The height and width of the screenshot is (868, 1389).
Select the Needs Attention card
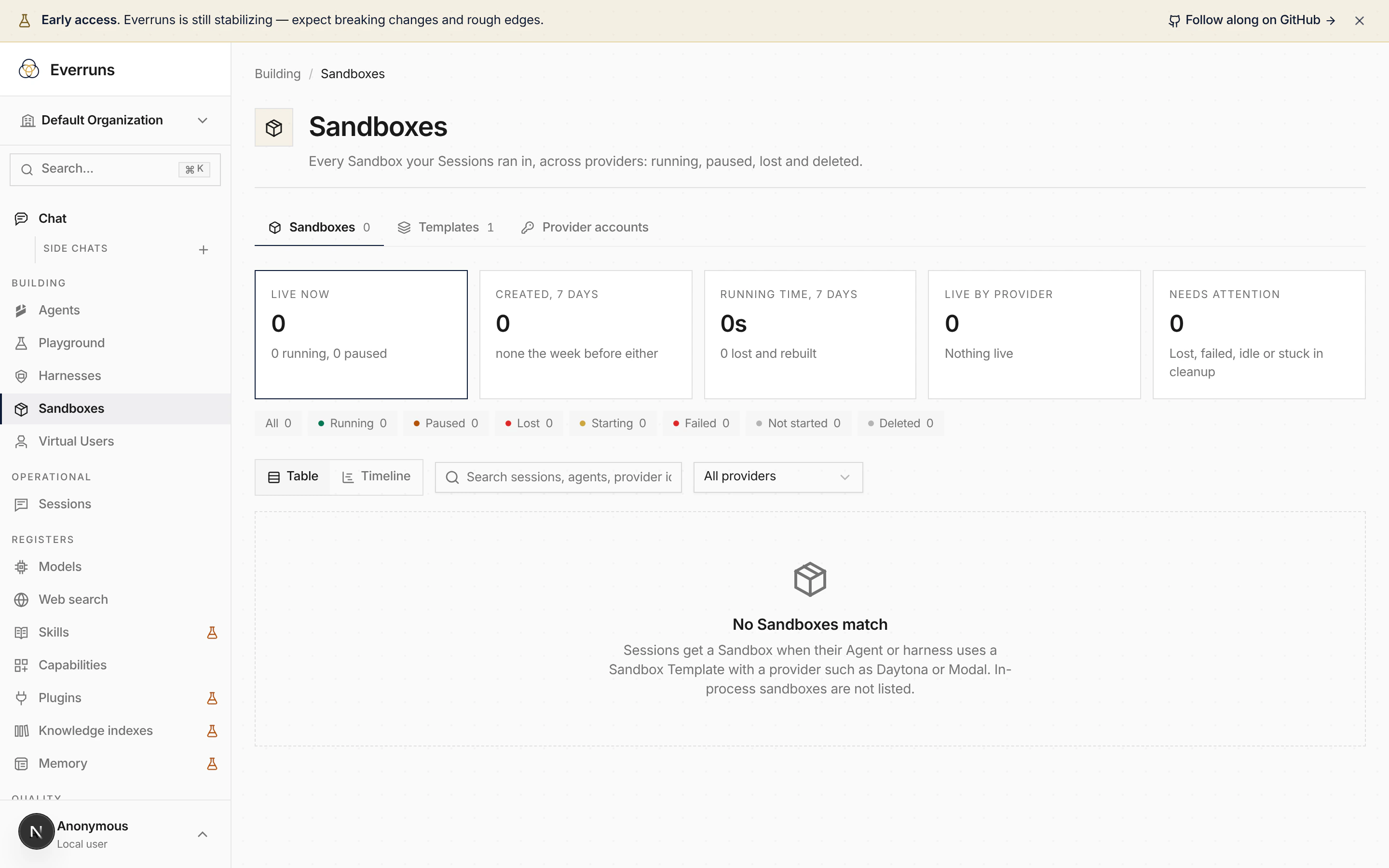[x=1259, y=335]
